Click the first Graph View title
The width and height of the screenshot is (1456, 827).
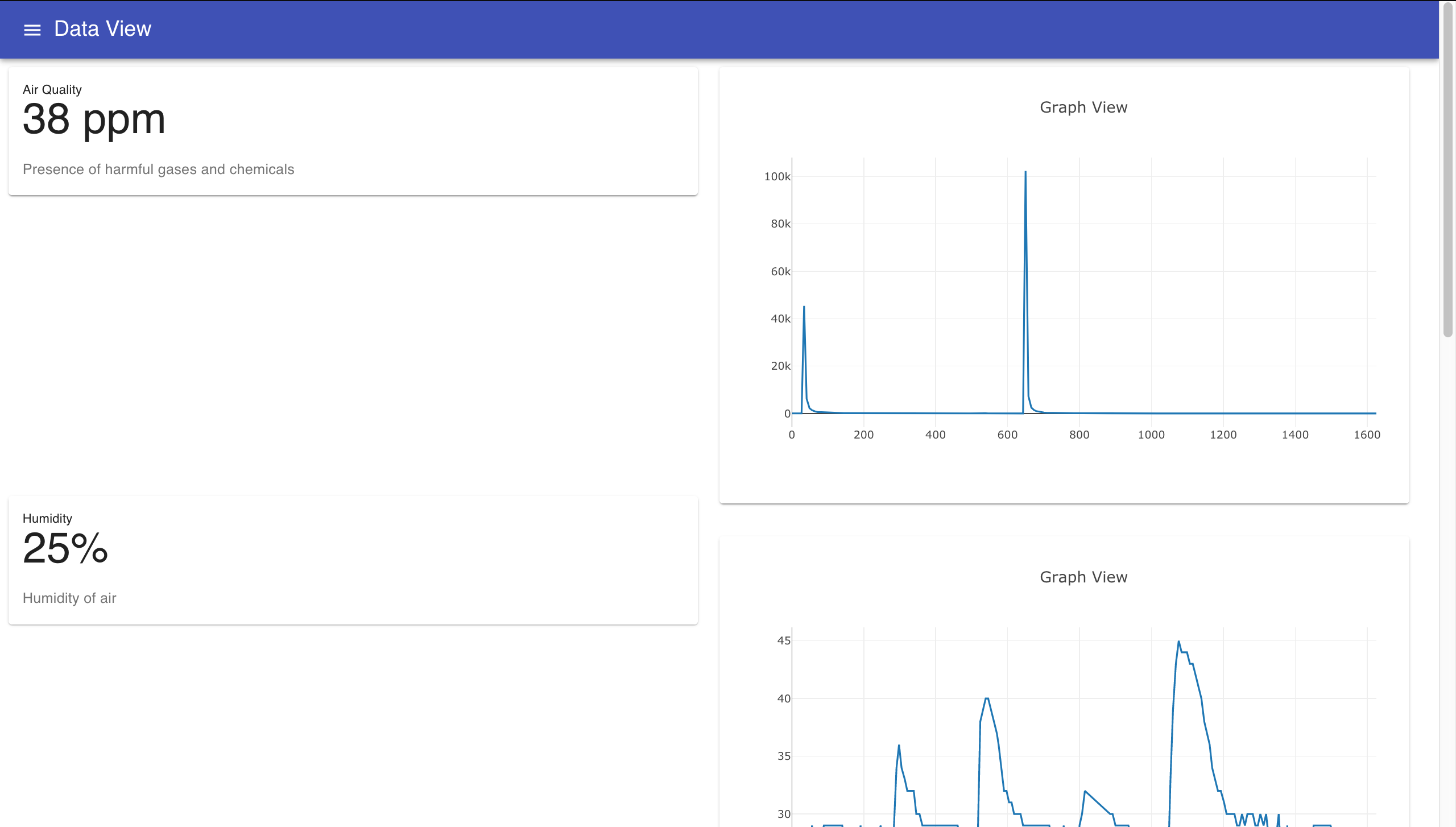tap(1083, 107)
